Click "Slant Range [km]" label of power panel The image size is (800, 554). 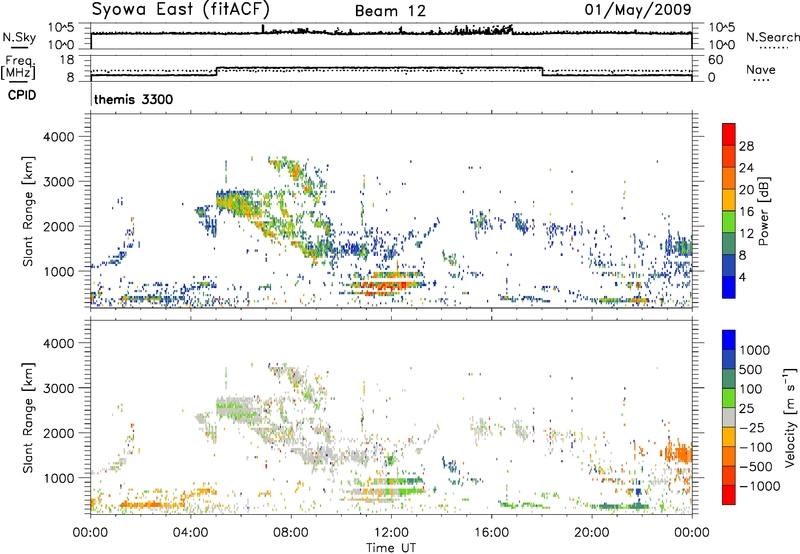(x=28, y=211)
